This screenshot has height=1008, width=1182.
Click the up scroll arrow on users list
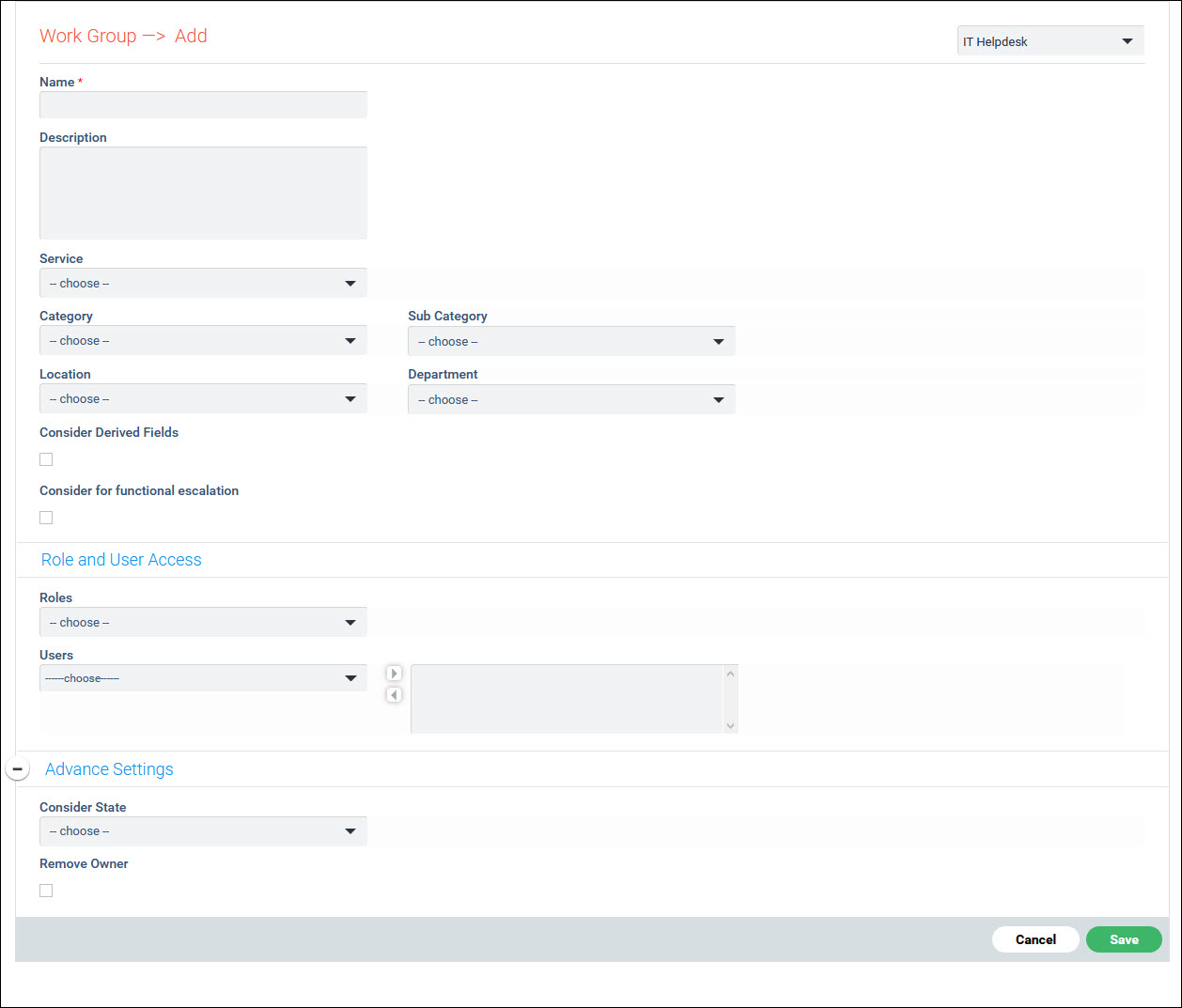click(x=730, y=672)
